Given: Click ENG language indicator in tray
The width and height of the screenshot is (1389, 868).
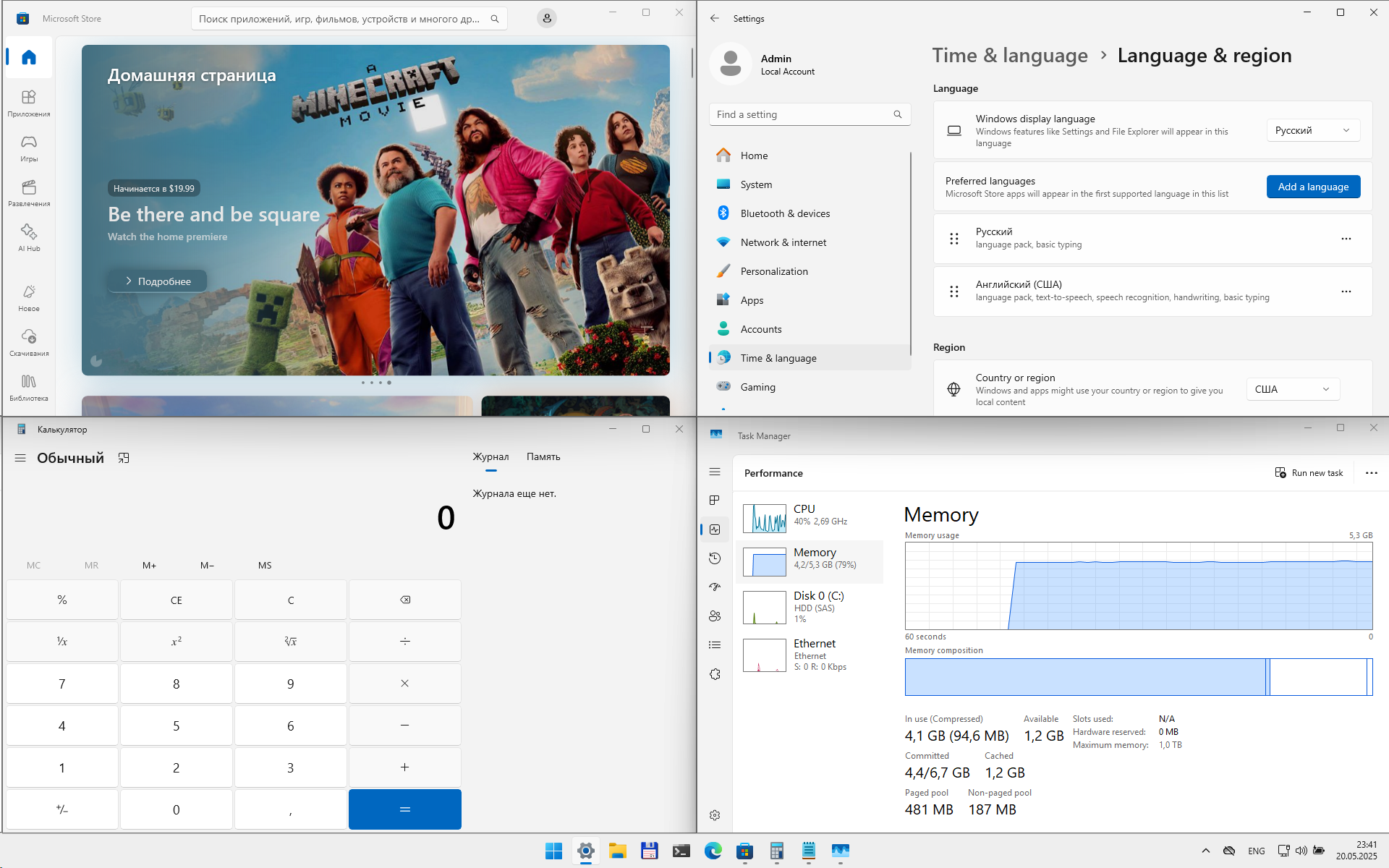Looking at the screenshot, I should pos(1257,851).
